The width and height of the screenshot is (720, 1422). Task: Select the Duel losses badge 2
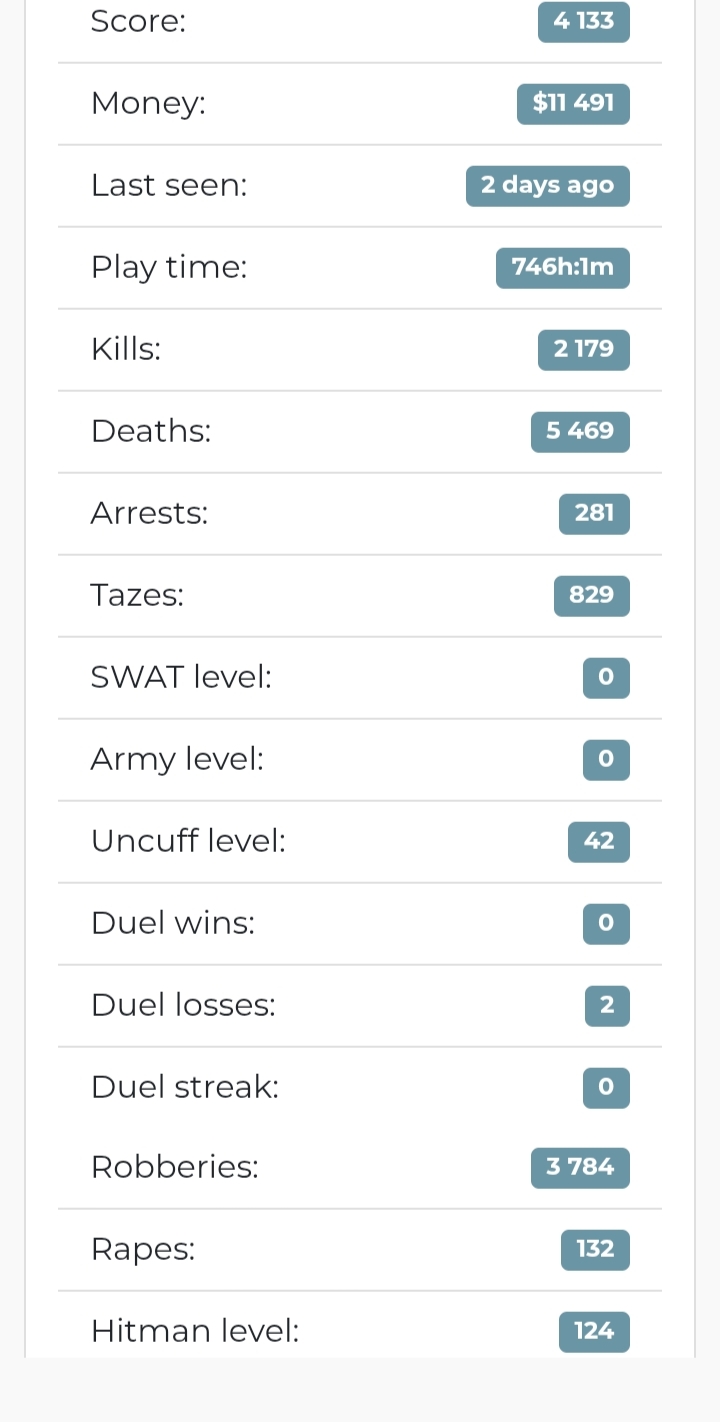[607, 1005]
